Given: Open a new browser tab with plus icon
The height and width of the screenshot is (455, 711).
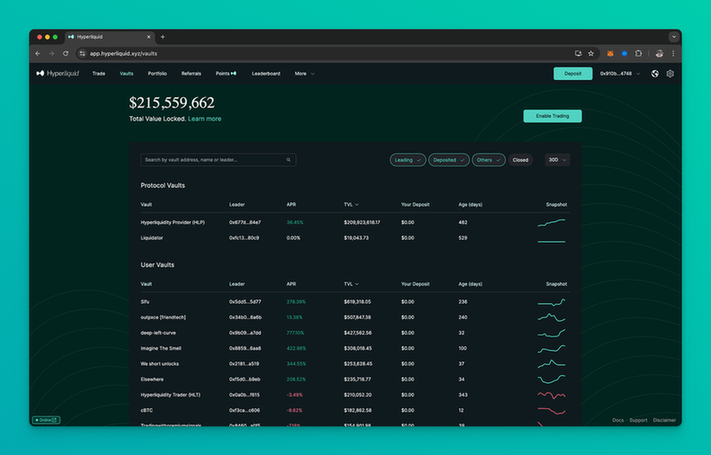Looking at the screenshot, I should (x=163, y=37).
